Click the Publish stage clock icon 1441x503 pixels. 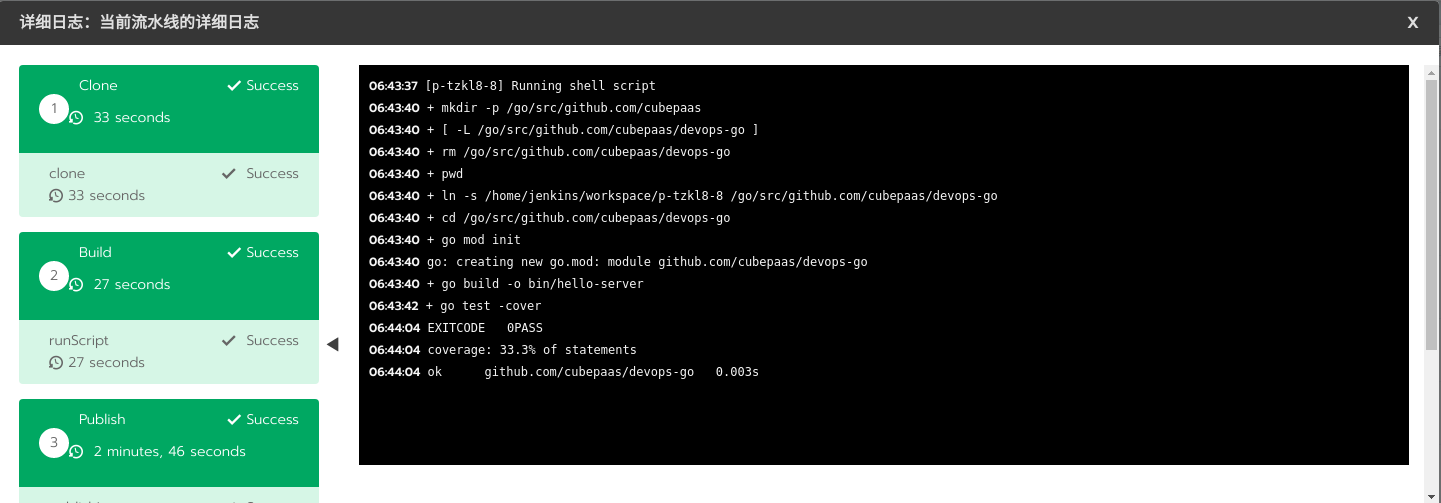[x=77, y=452]
